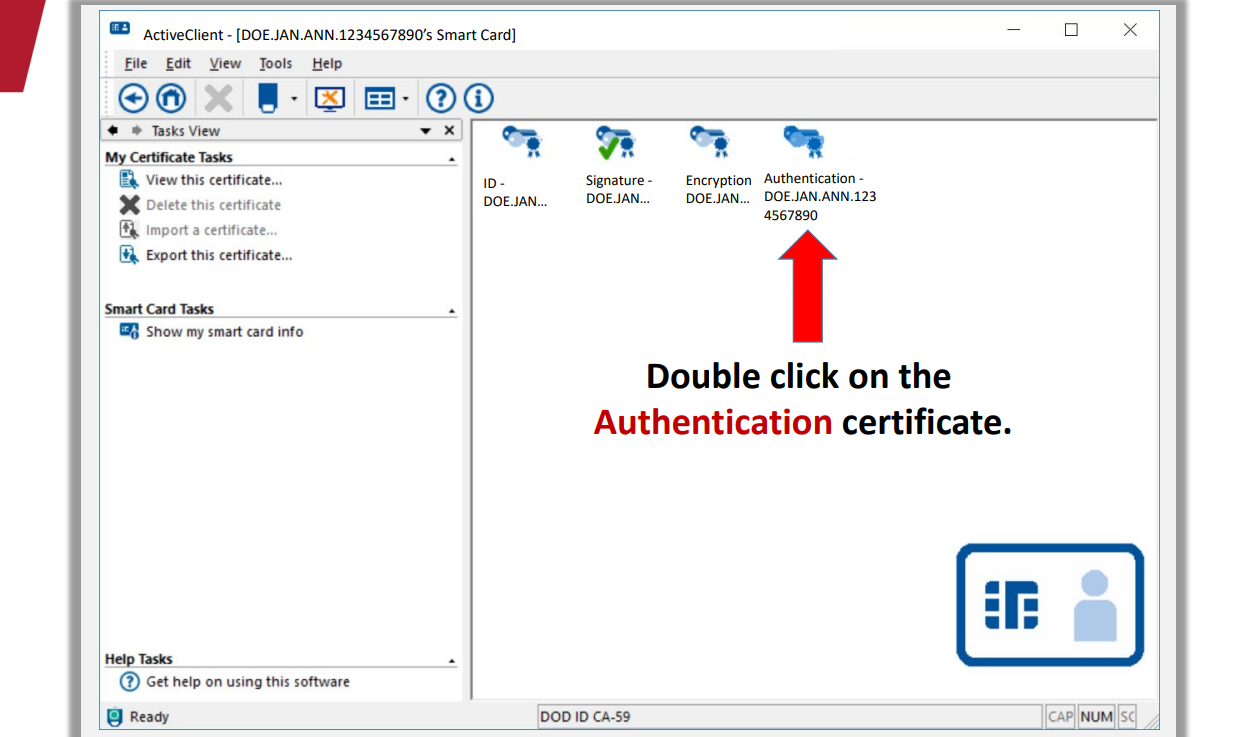The width and height of the screenshot is (1250, 737).
Task: Click the blue smart card toolbar icon
Action: 267,97
